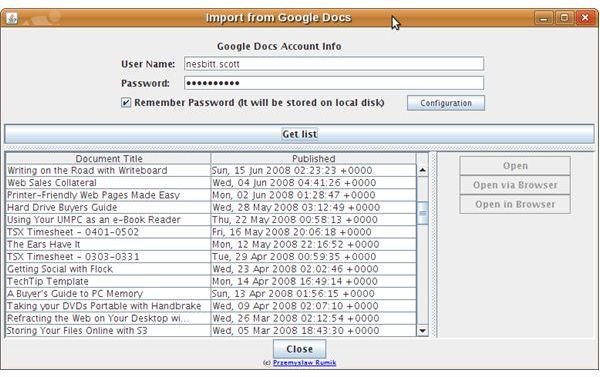Image resolution: width=600 pixels, height=377 pixels.
Task: Click date 'Mon, 12 May 2008 22:16:52 +0000'
Action: [x=313, y=244]
